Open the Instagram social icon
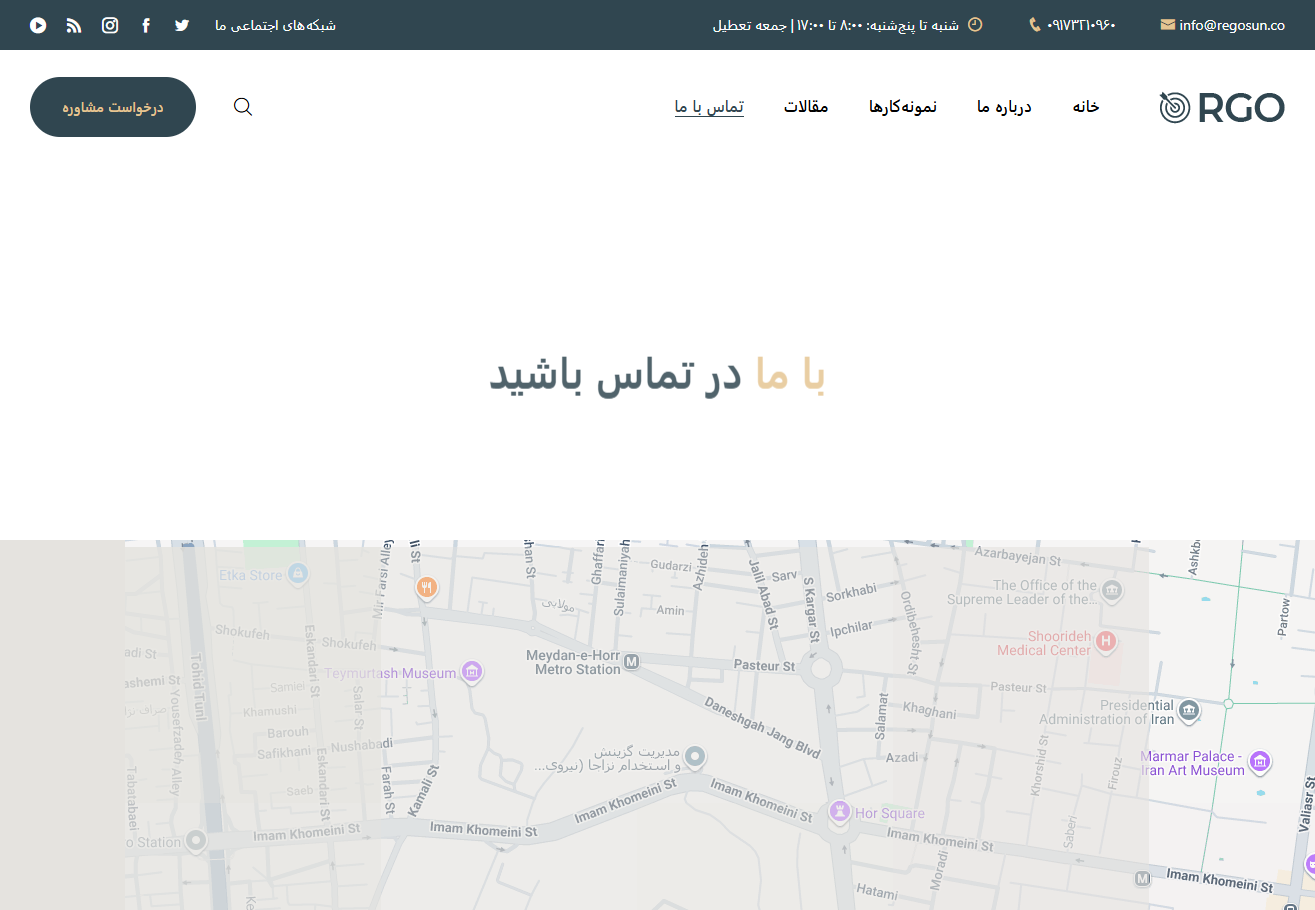The image size is (1315, 910). pos(110,25)
